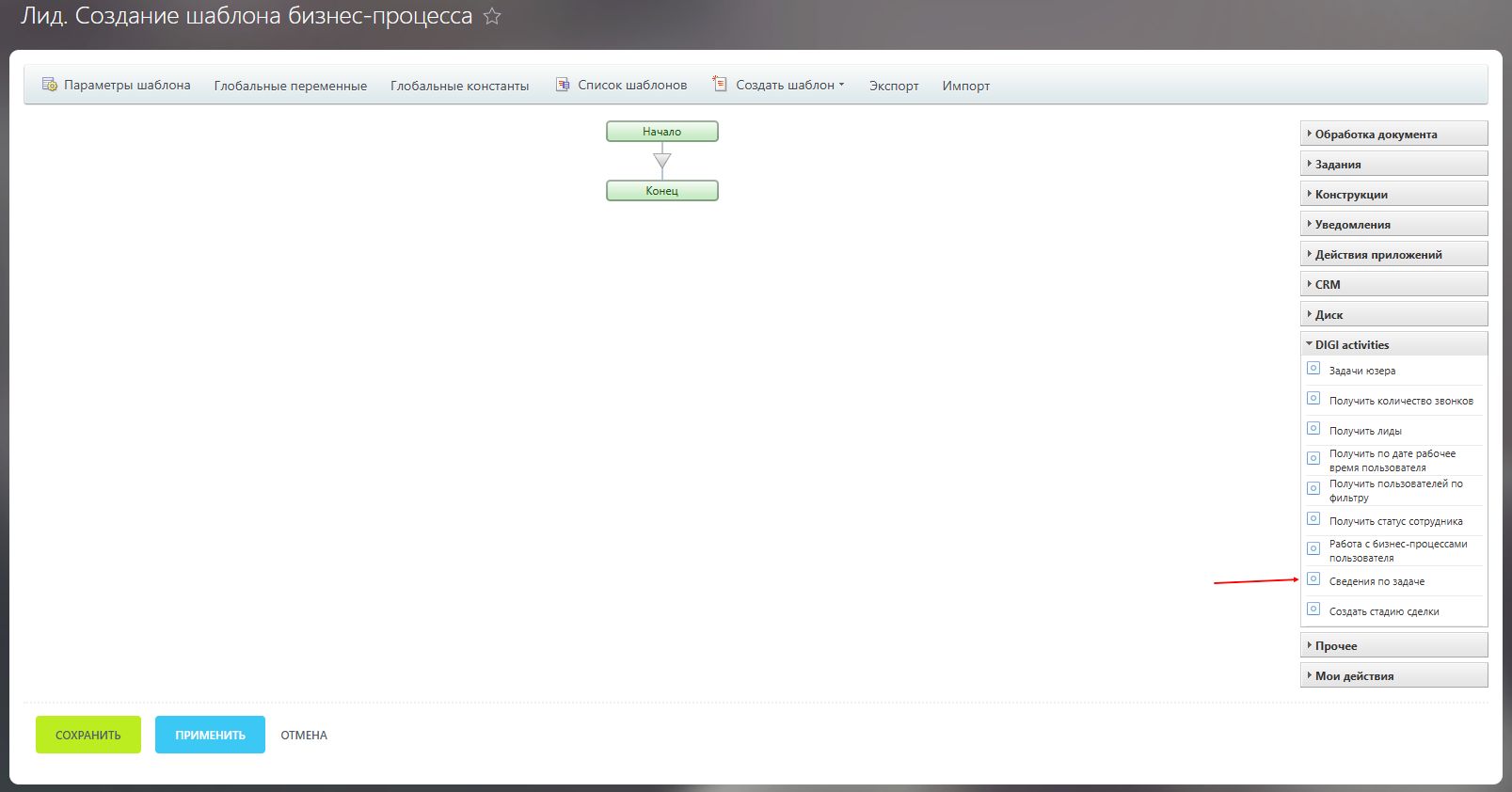Viewport: 1512px width, 792px height.
Task: Click the Создать стадию сделки activity icon
Action: click(1313, 610)
